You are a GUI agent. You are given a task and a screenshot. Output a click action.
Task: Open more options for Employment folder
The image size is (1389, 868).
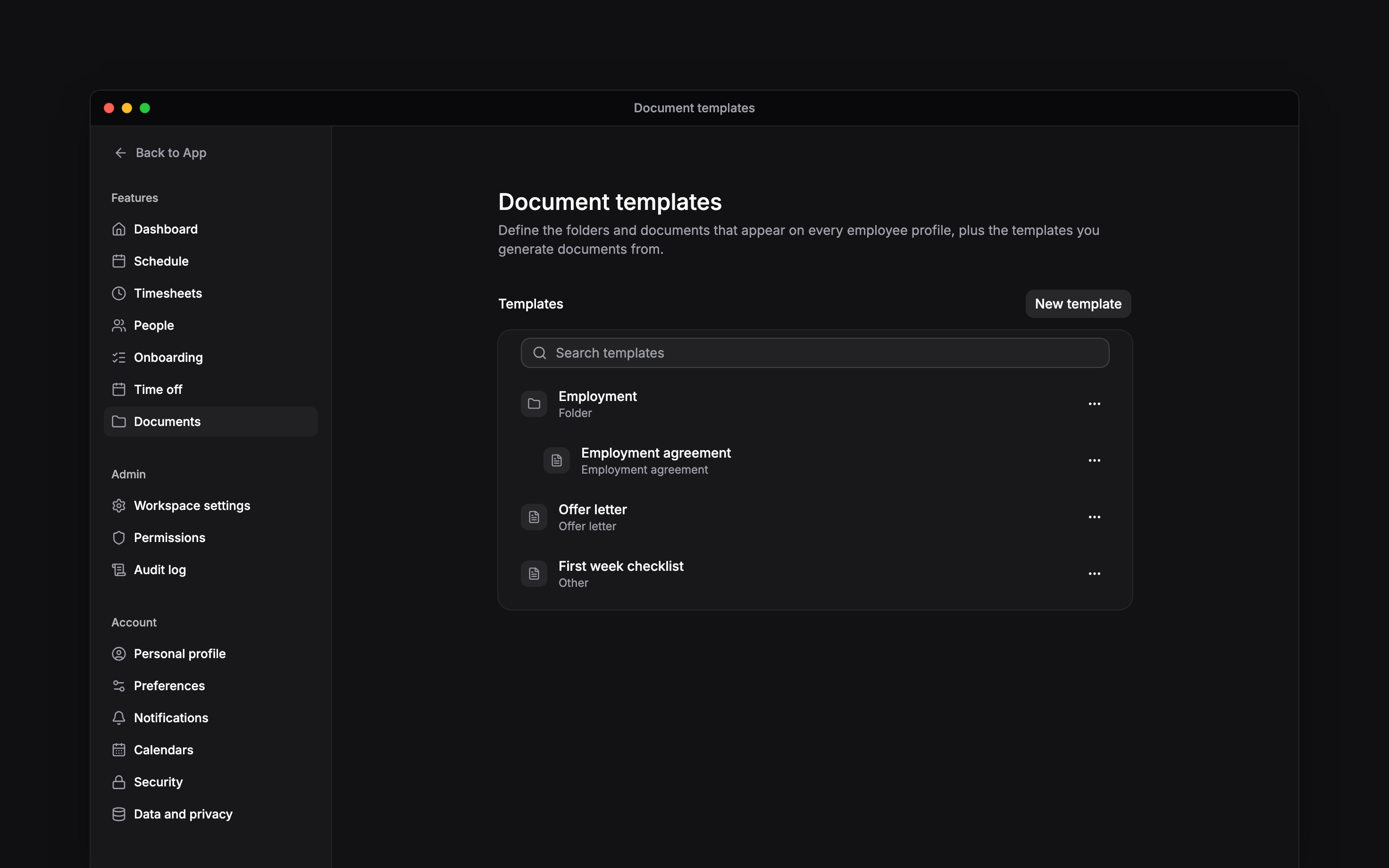click(1095, 404)
